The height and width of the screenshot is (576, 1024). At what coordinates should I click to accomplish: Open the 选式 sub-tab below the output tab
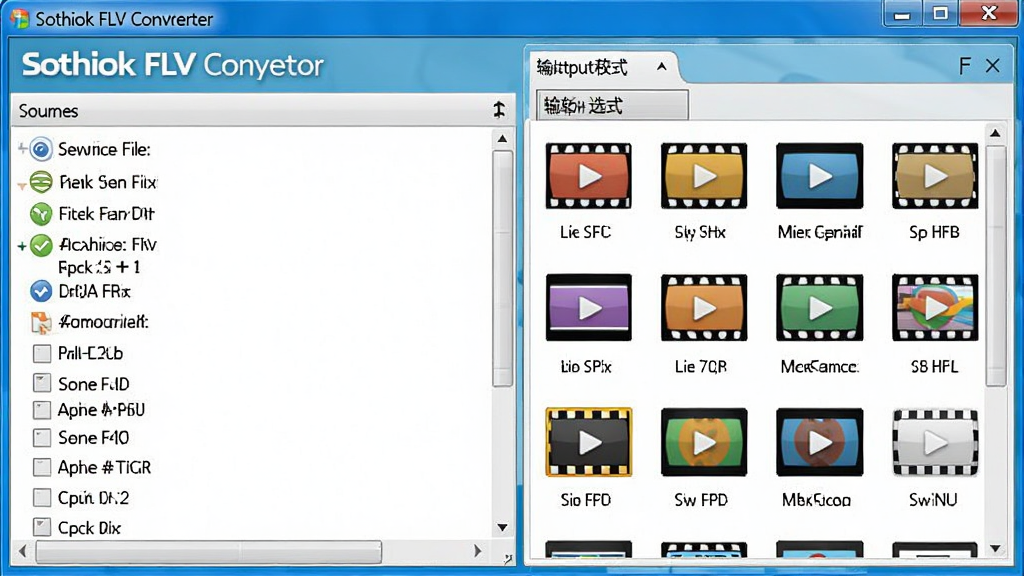click(x=613, y=105)
